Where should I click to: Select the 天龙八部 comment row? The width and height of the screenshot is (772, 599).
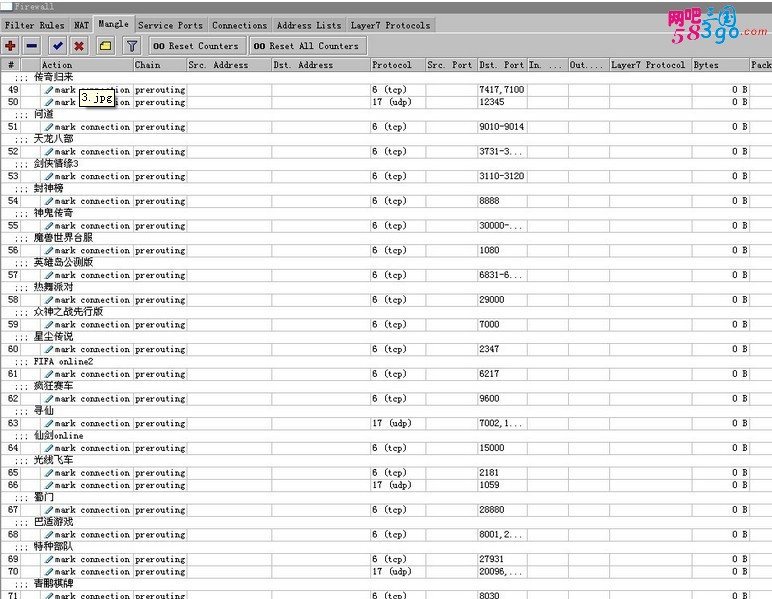(386, 139)
